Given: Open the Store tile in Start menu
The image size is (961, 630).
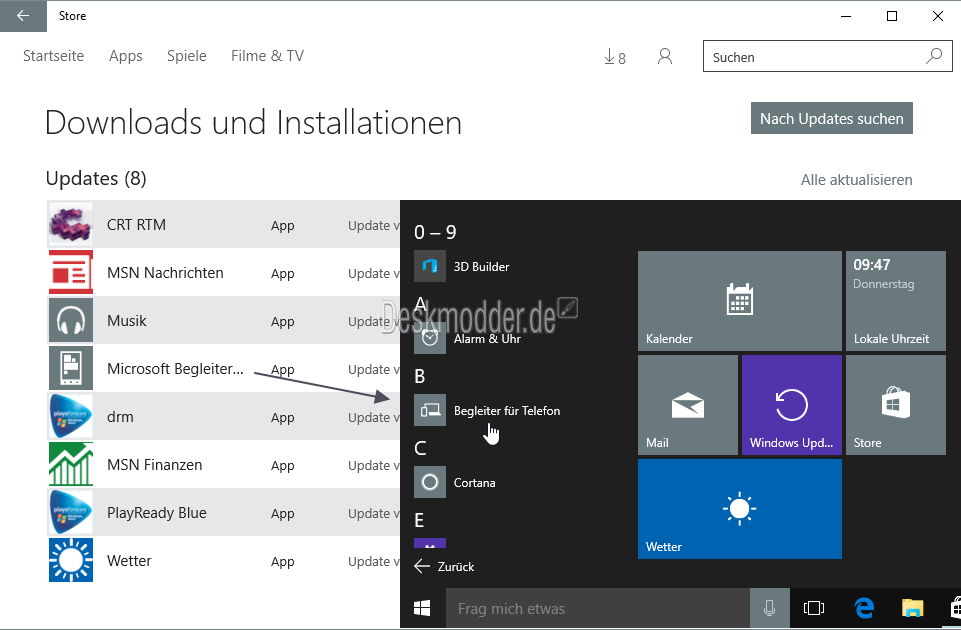Looking at the screenshot, I should pyautogui.click(x=895, y=405).
